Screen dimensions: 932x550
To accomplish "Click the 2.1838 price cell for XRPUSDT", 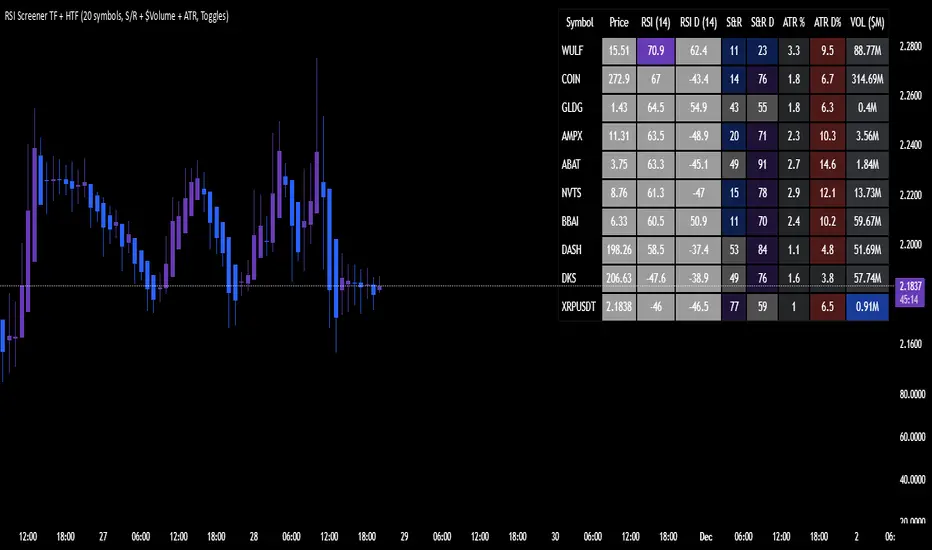I will click(x=619, y=307).
